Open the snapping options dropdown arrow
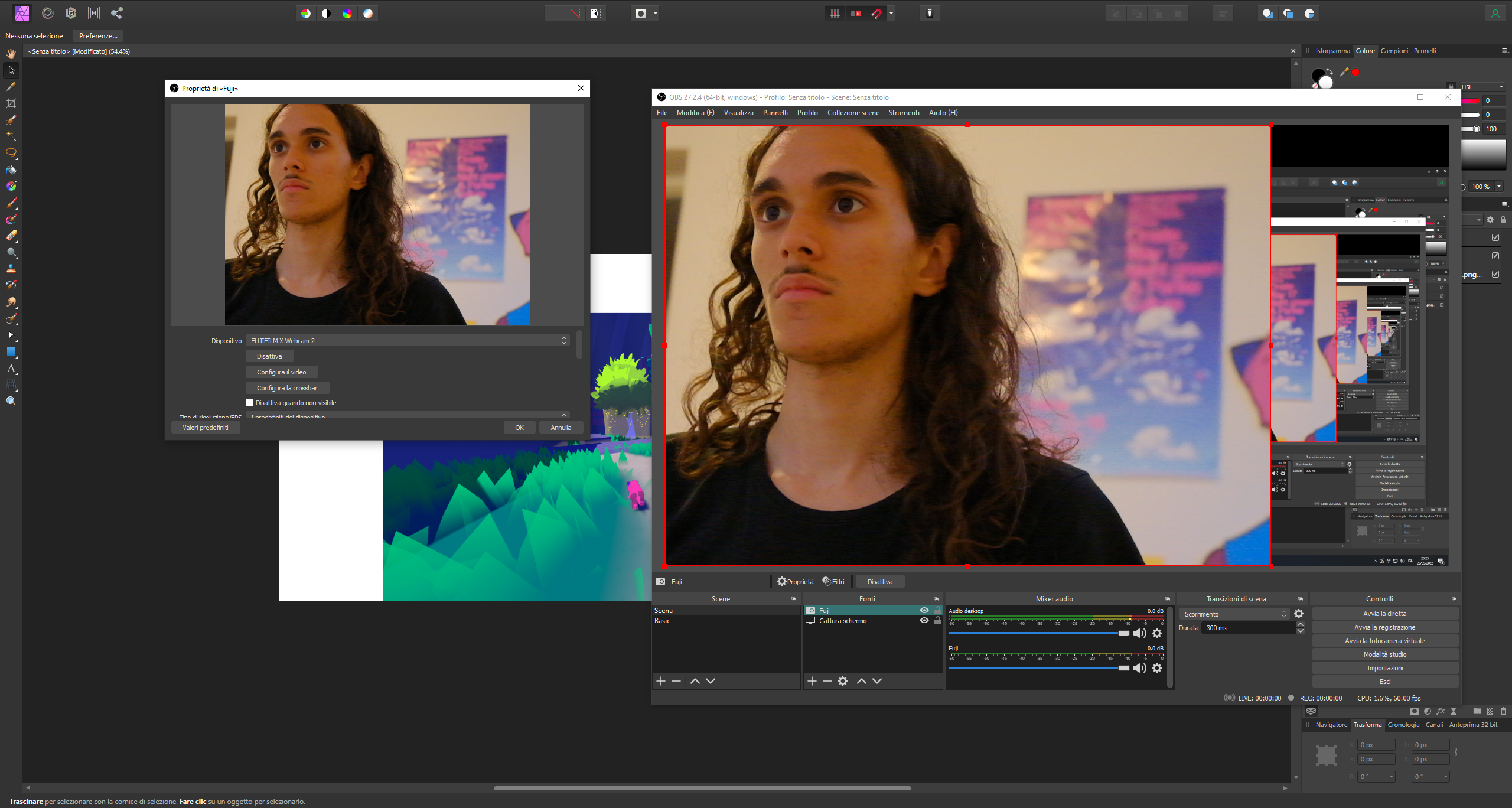 tap(891, 14)
